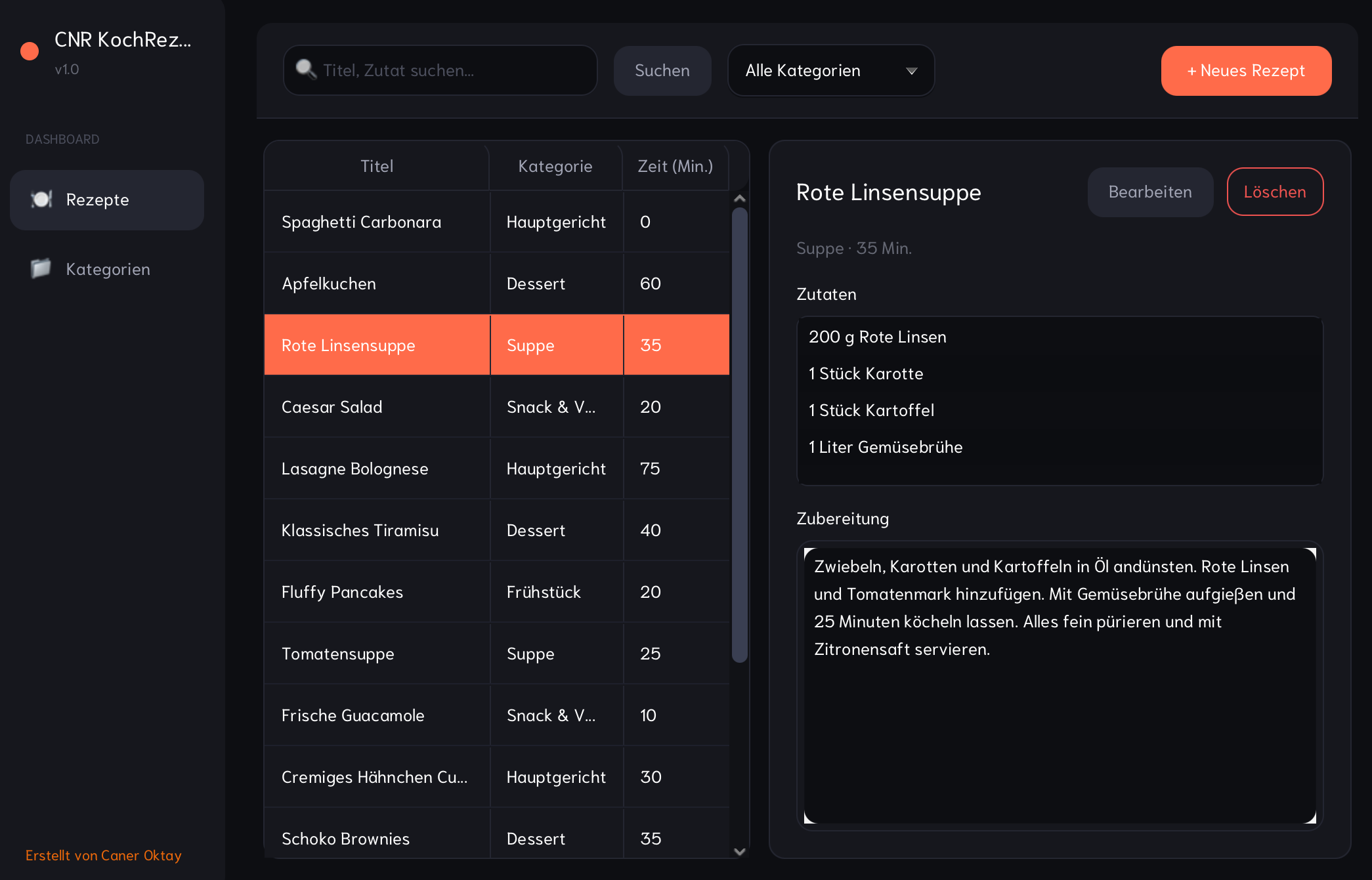This screenshot has height=880, width=1372.
Task: Click the CNR KochRez... app title
Action: point(123,40)
